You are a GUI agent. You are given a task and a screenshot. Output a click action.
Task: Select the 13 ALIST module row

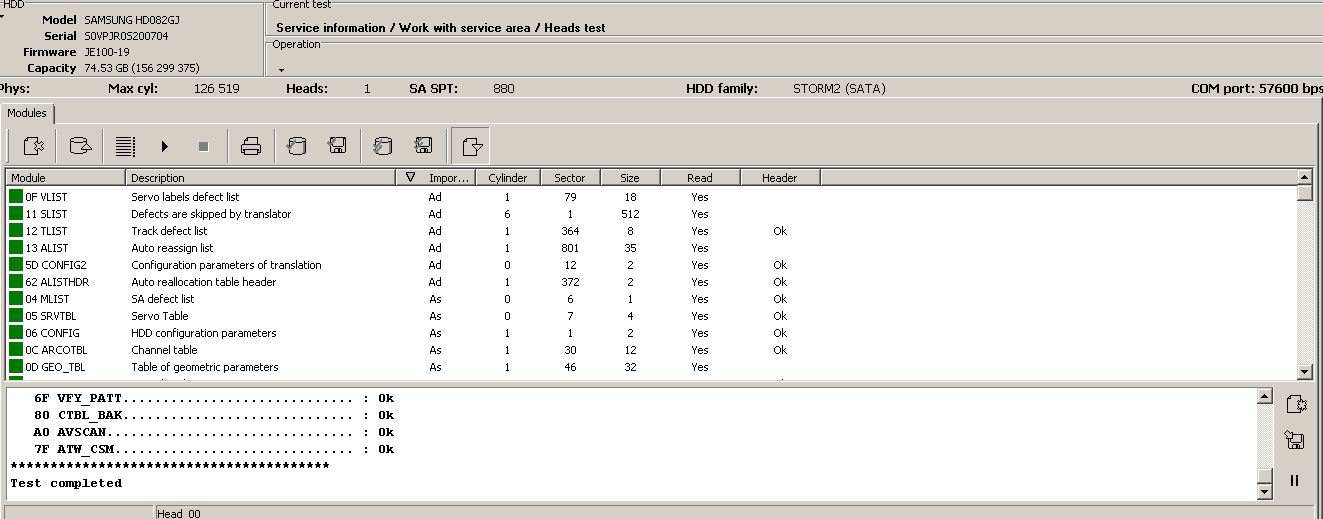click(x=651, y=248)
